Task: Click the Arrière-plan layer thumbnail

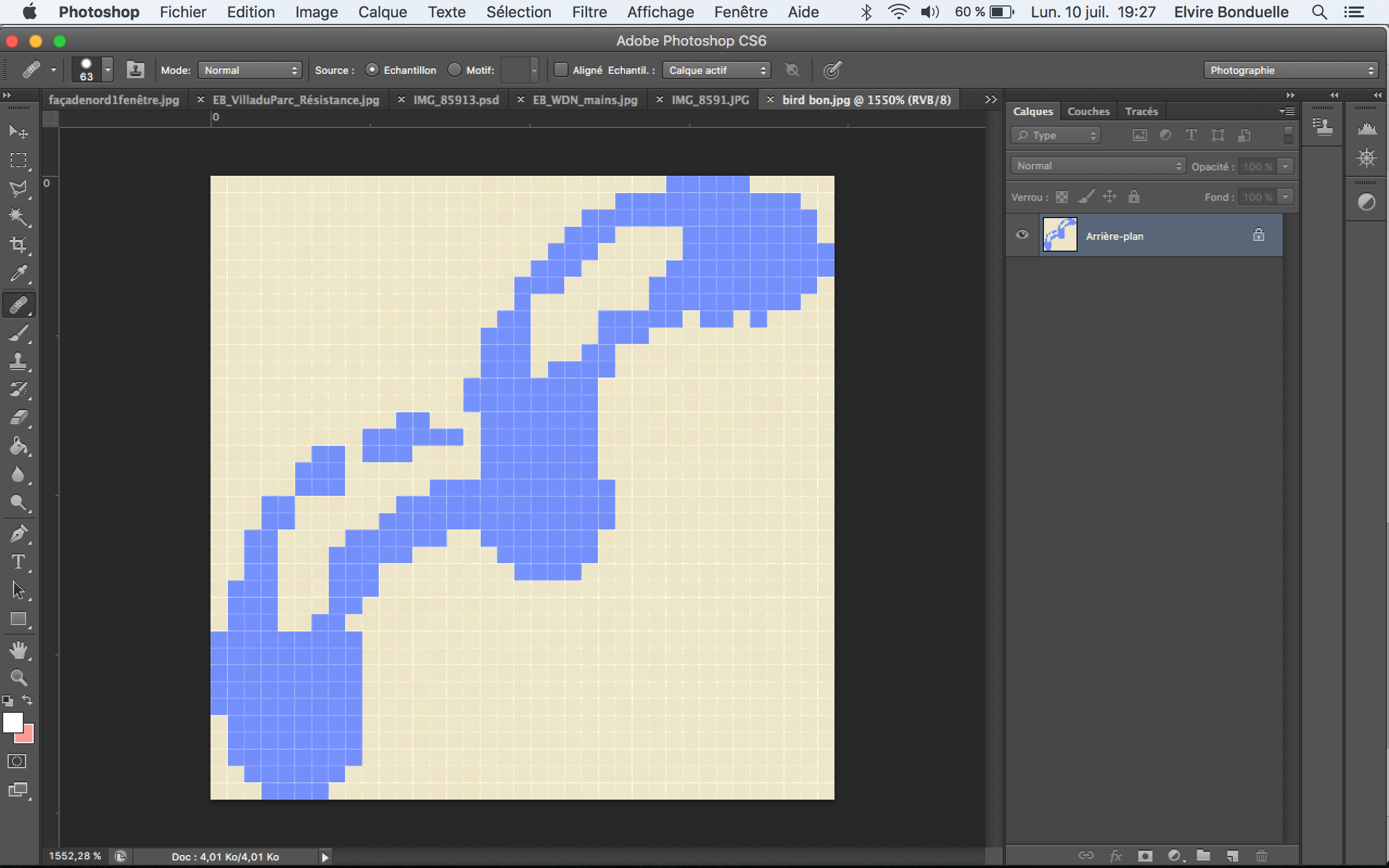Action: (x=1060, y=234)
